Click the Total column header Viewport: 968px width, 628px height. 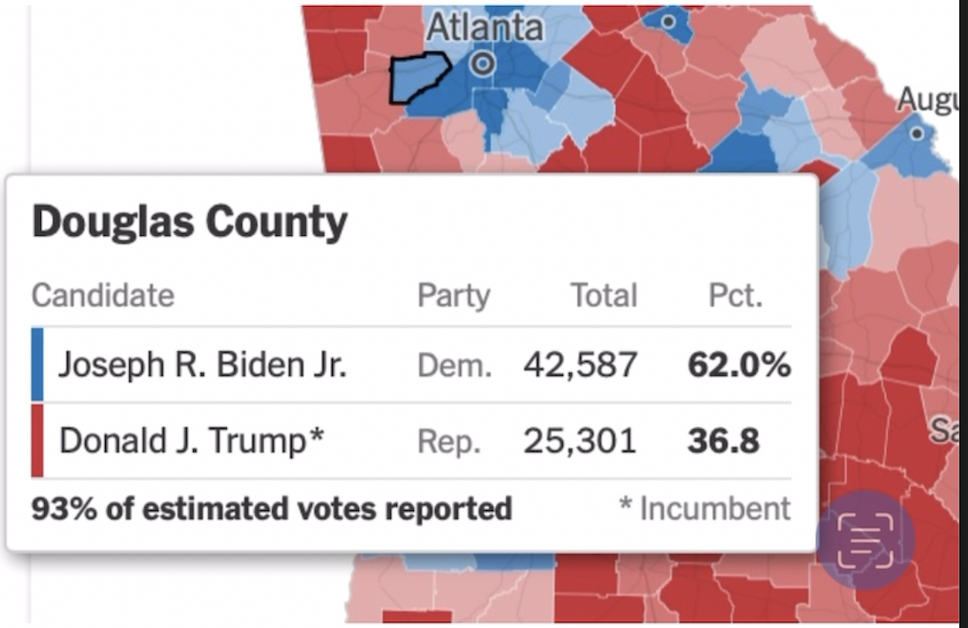click(x=603, y=296)
